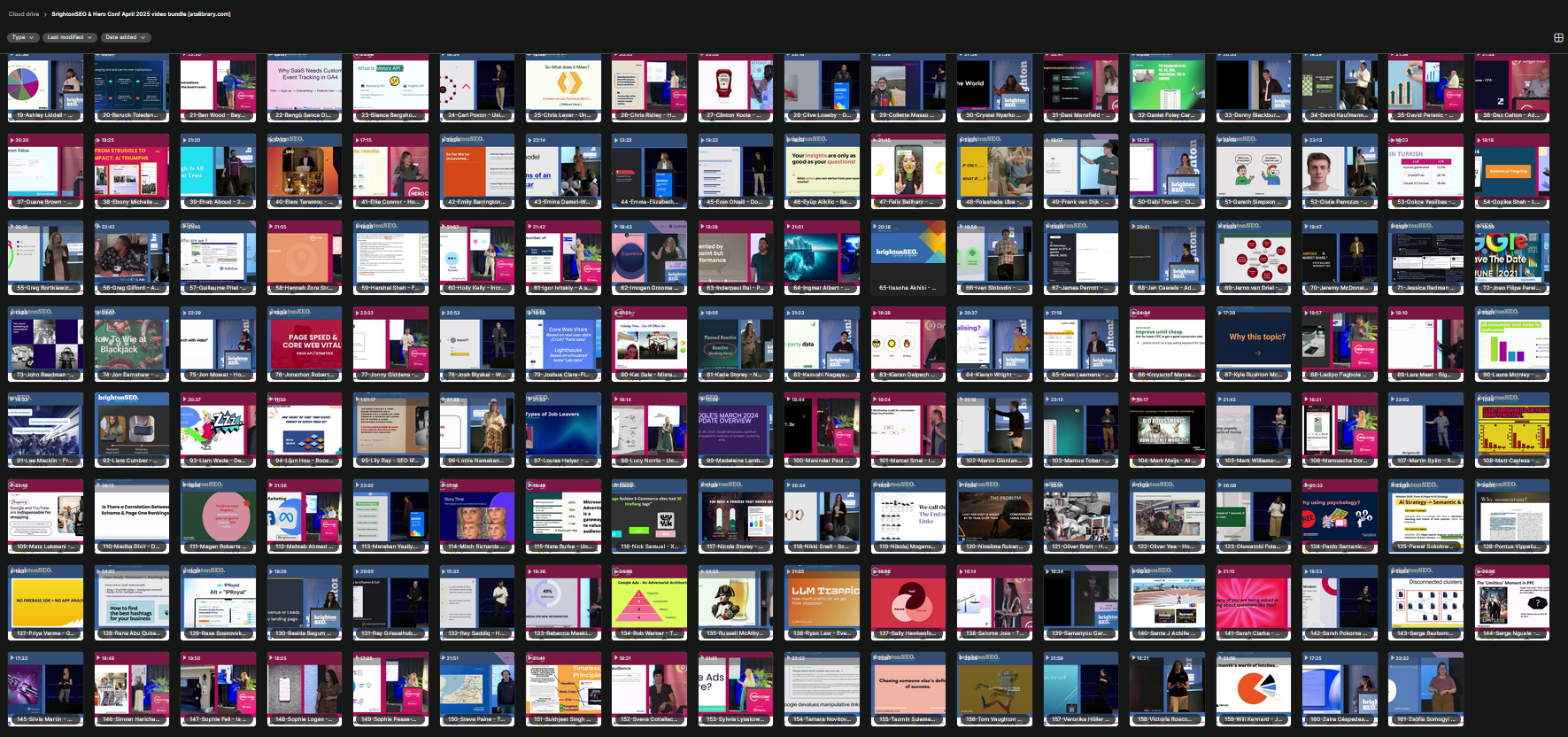Select video 93-Liam Wade
This screenshot has height=737, width=1568.
218,430
